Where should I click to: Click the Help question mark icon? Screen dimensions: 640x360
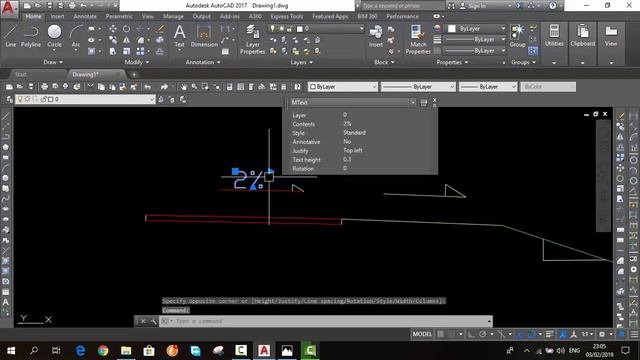coord(552,6)
